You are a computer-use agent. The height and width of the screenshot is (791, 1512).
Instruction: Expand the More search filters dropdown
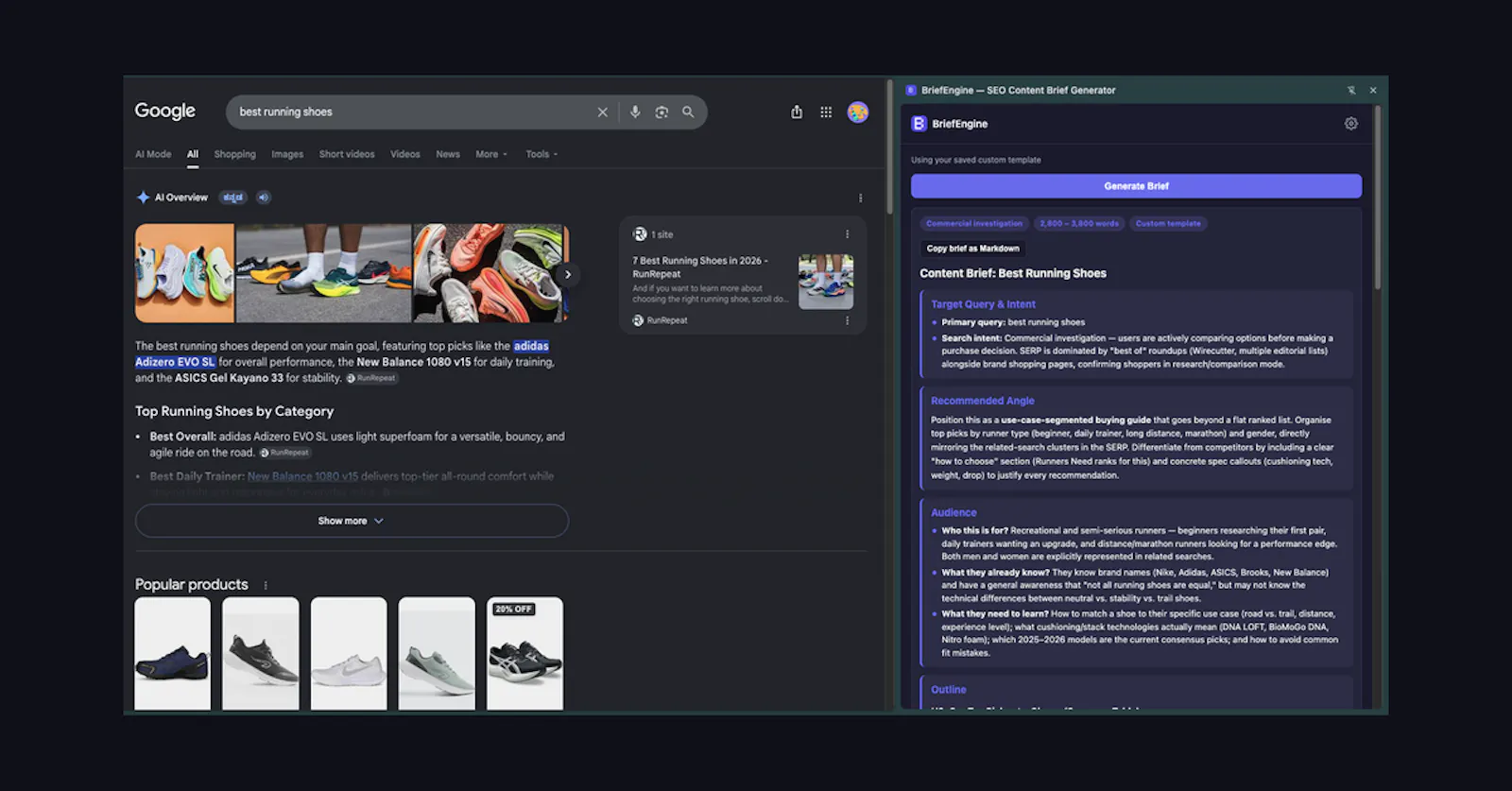pos(491,154)
